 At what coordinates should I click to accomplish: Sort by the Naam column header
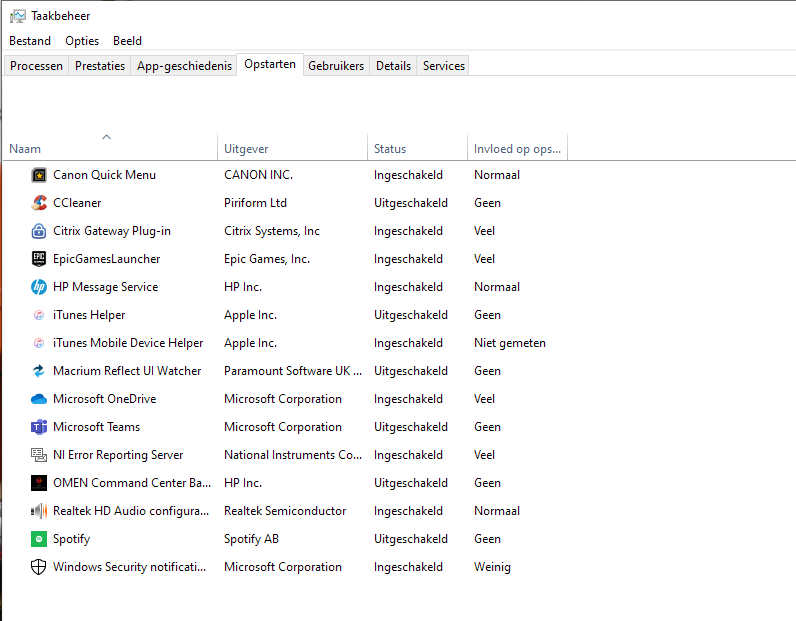(x=110, y=147)
